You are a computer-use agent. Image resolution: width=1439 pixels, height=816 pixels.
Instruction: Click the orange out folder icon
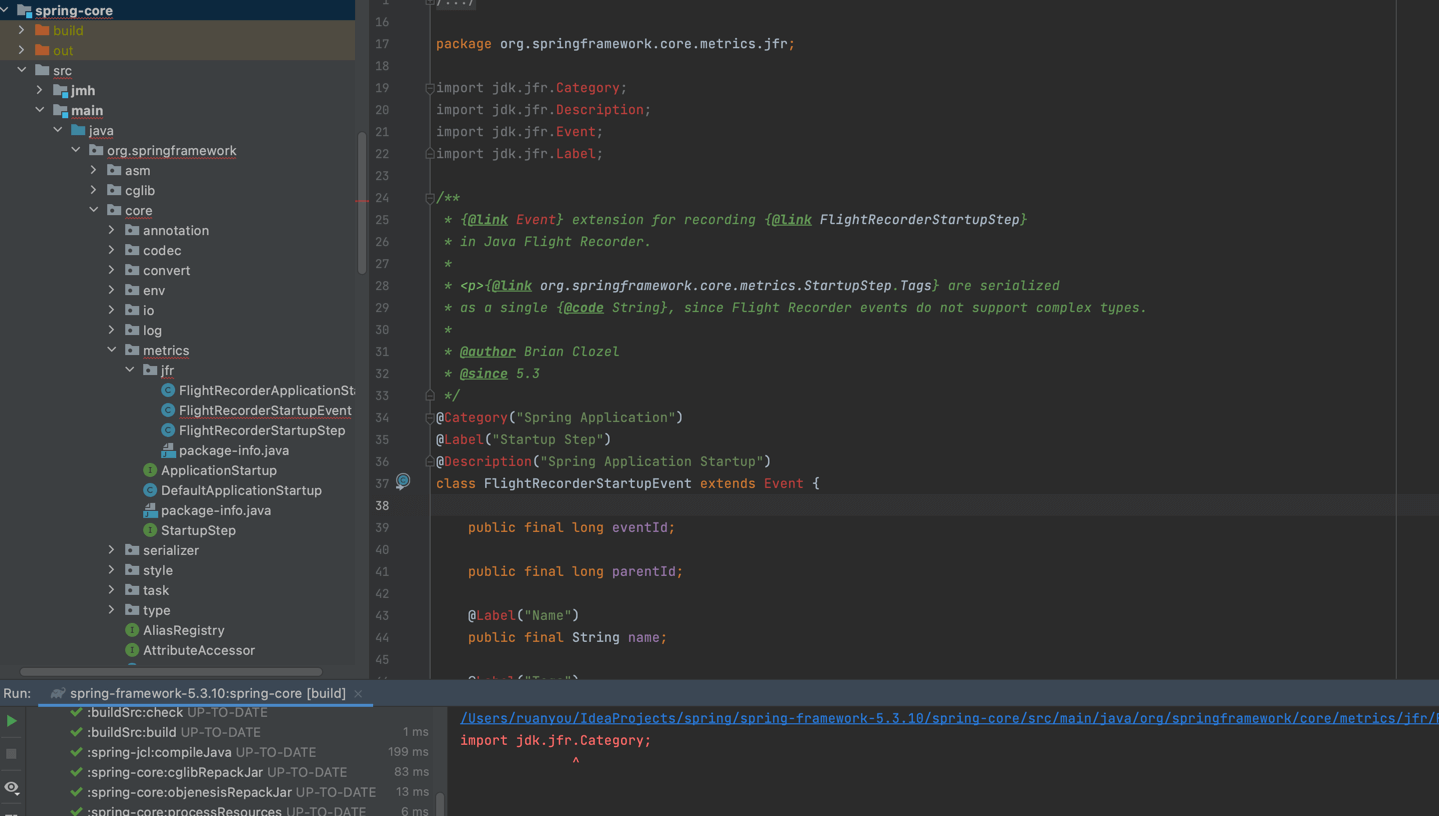click(x=42, y=50)
